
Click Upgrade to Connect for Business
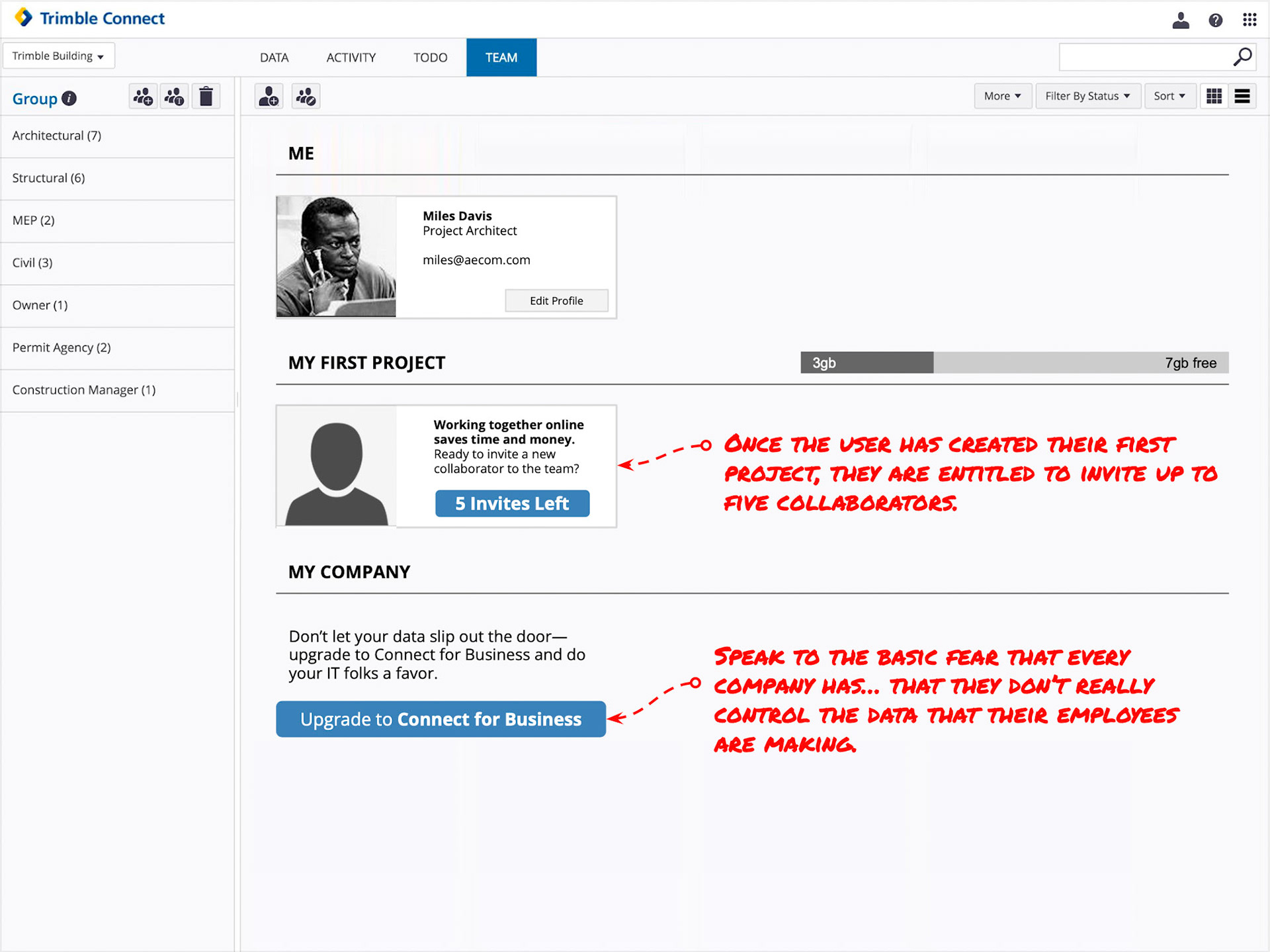441,719
